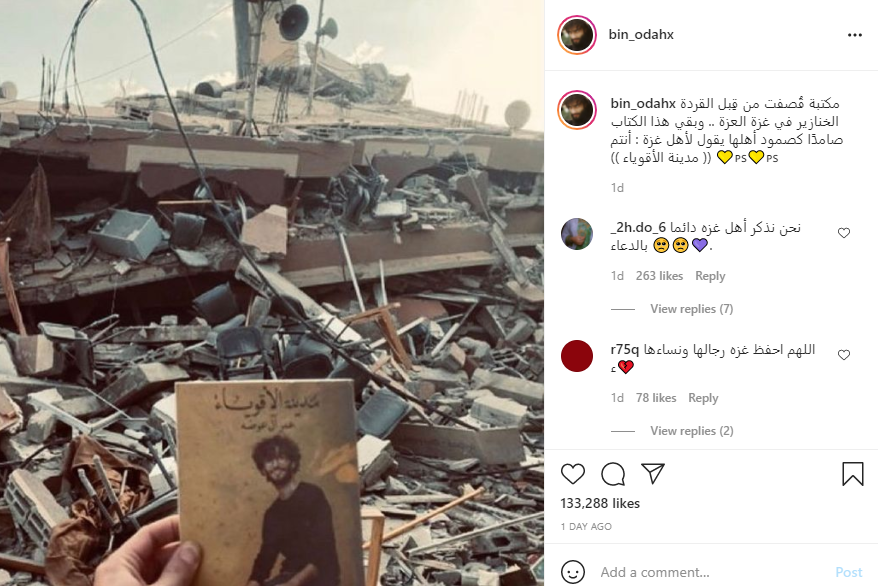Open the three-dot more options menu
878x586 pixels.
854,35
